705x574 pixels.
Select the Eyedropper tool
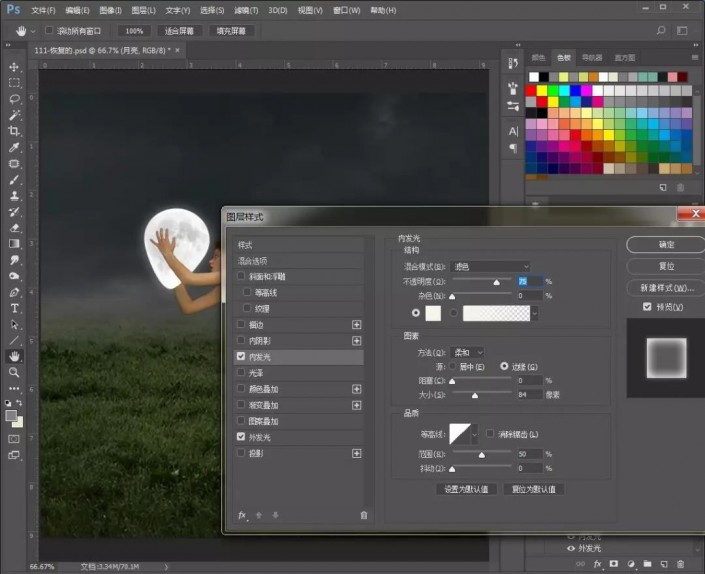14,147
